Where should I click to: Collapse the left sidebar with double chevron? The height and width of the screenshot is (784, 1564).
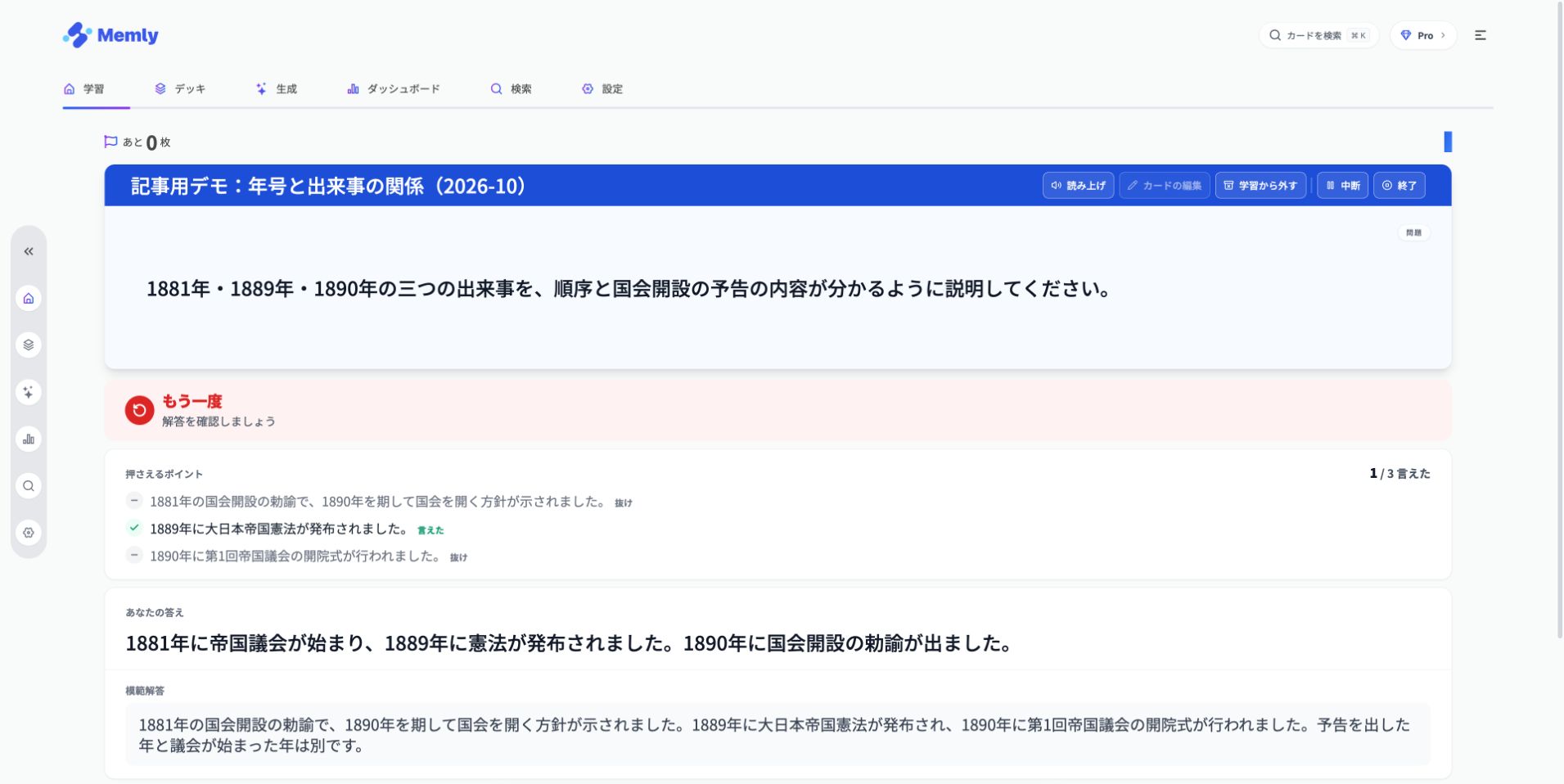tap(29, 251)
